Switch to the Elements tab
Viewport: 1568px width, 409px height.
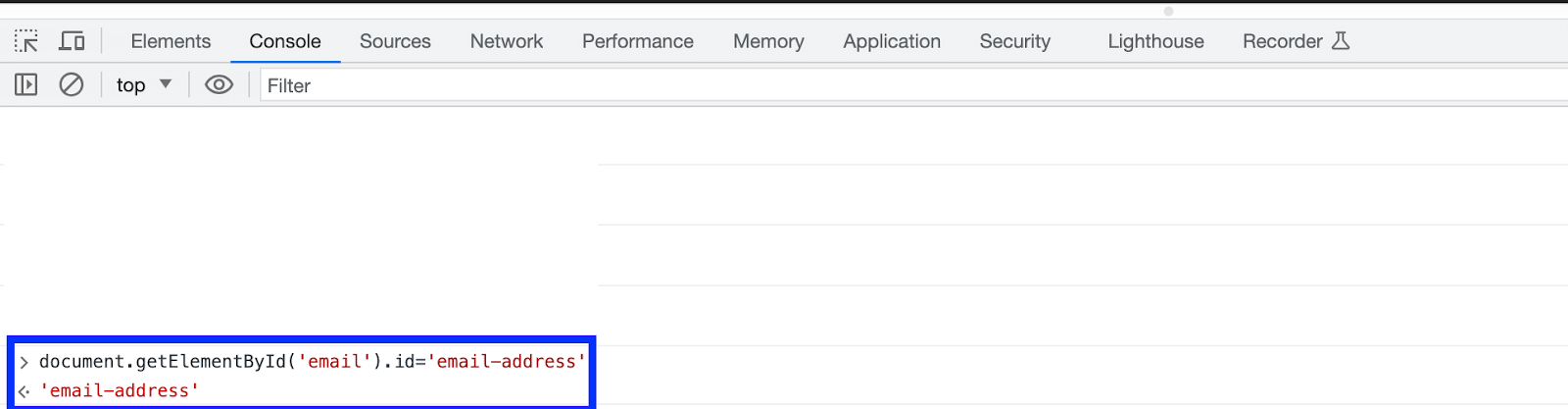(x=171, y=41)
